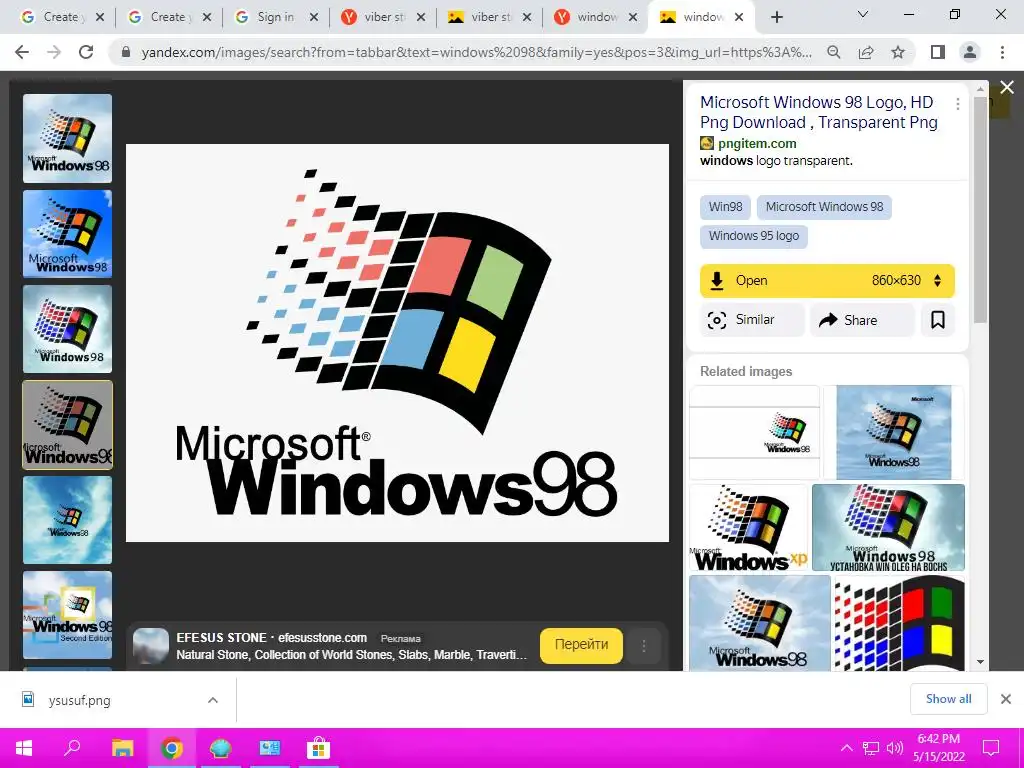Open the Windows Start menu

(x=24, y=748)
